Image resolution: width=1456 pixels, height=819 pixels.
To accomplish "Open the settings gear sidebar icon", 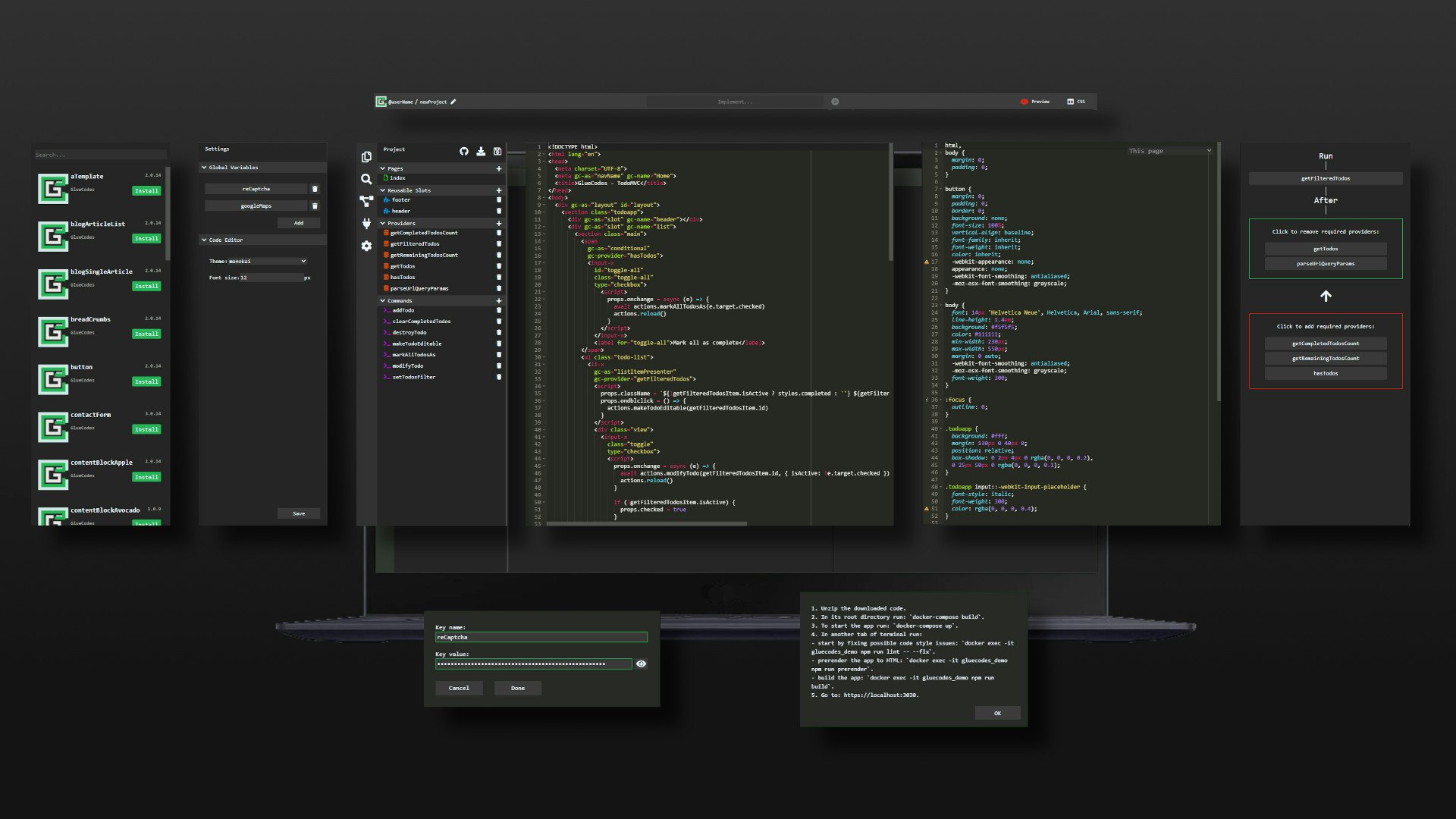I will click(366, 246).
